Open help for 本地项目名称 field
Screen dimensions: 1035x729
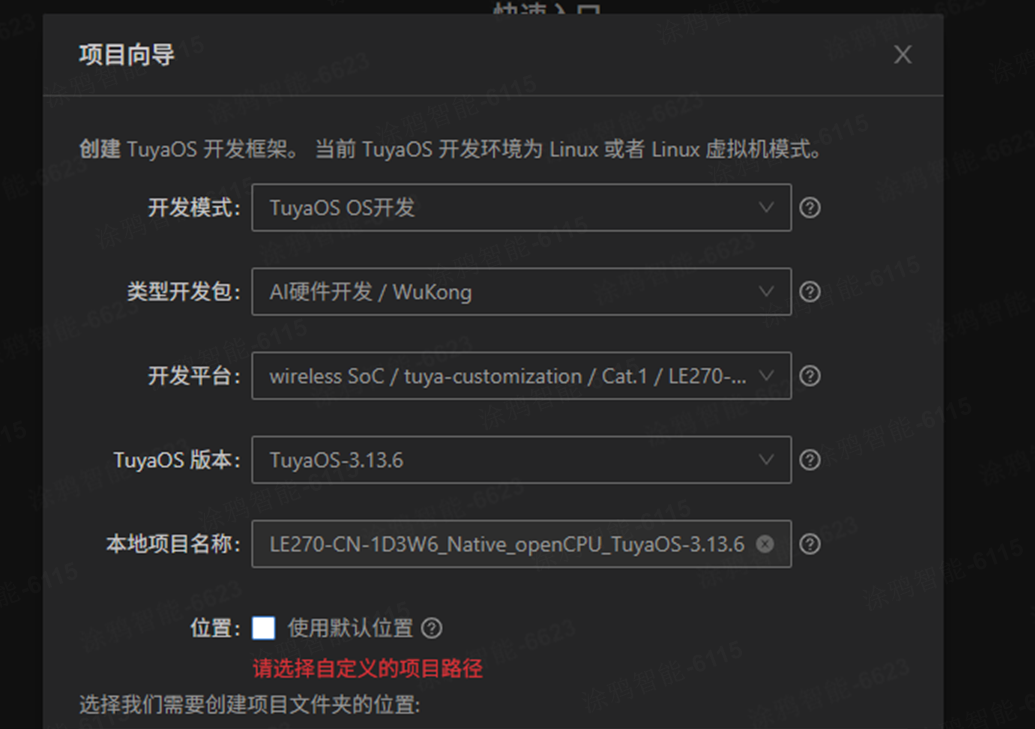click(810, 544)
